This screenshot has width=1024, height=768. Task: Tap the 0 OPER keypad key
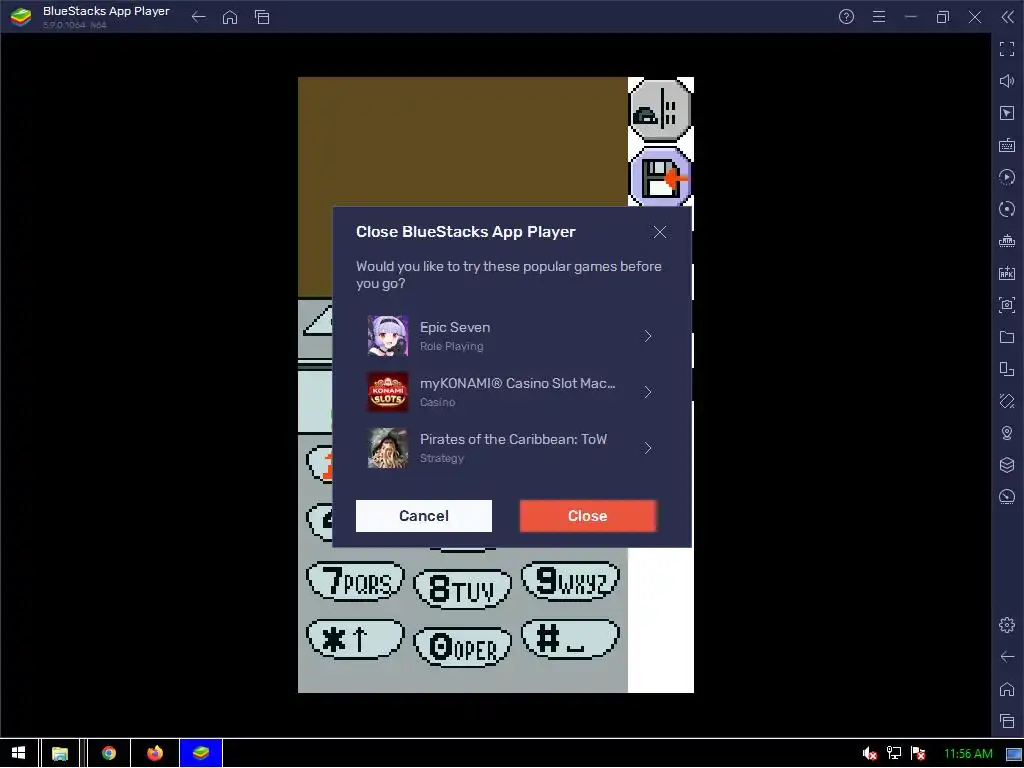[462, 647]
